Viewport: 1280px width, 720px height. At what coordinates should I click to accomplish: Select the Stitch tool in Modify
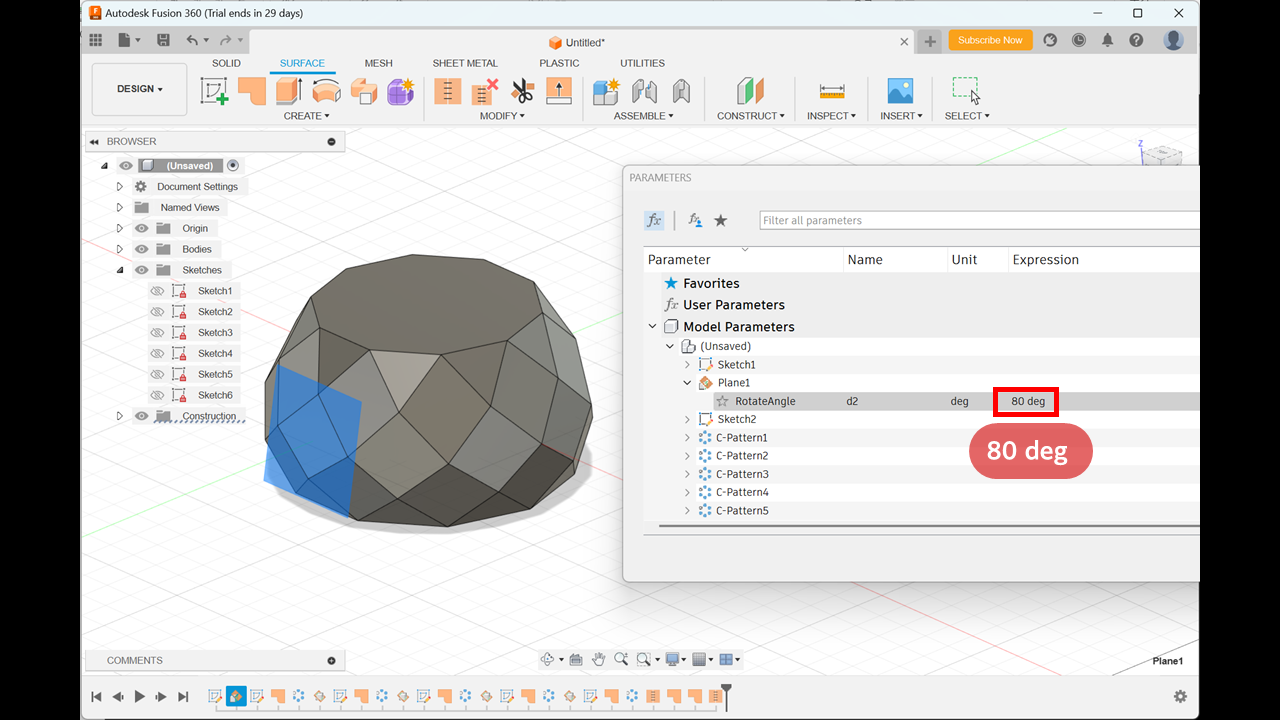[447, 91]
